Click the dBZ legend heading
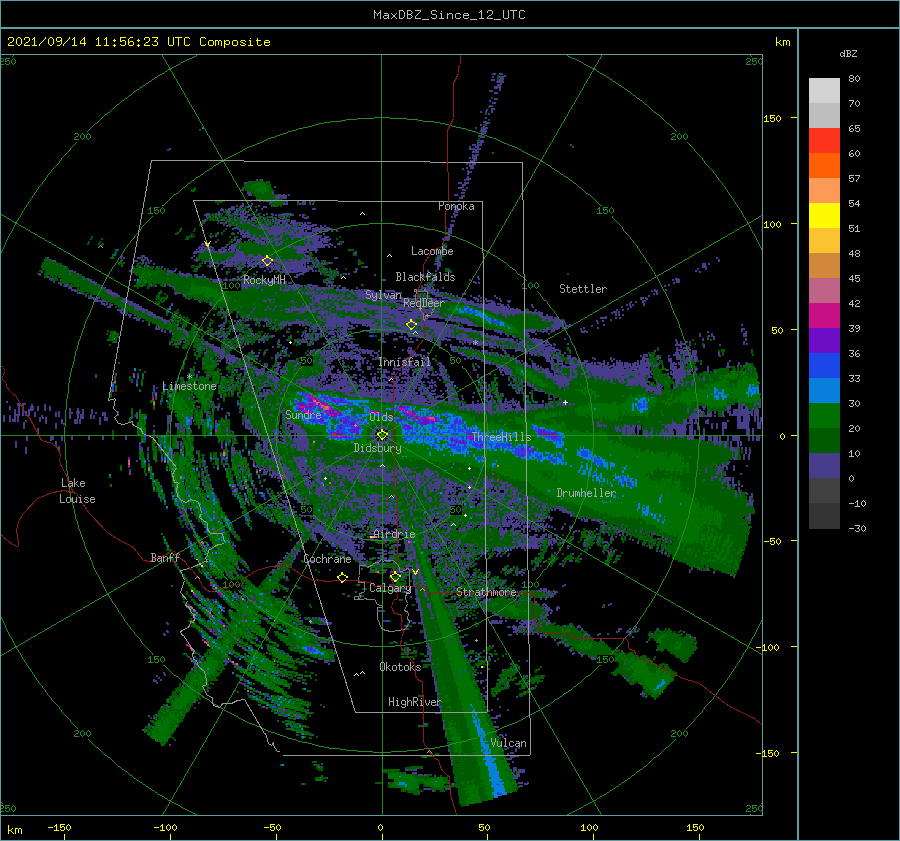 click(848, 53)
